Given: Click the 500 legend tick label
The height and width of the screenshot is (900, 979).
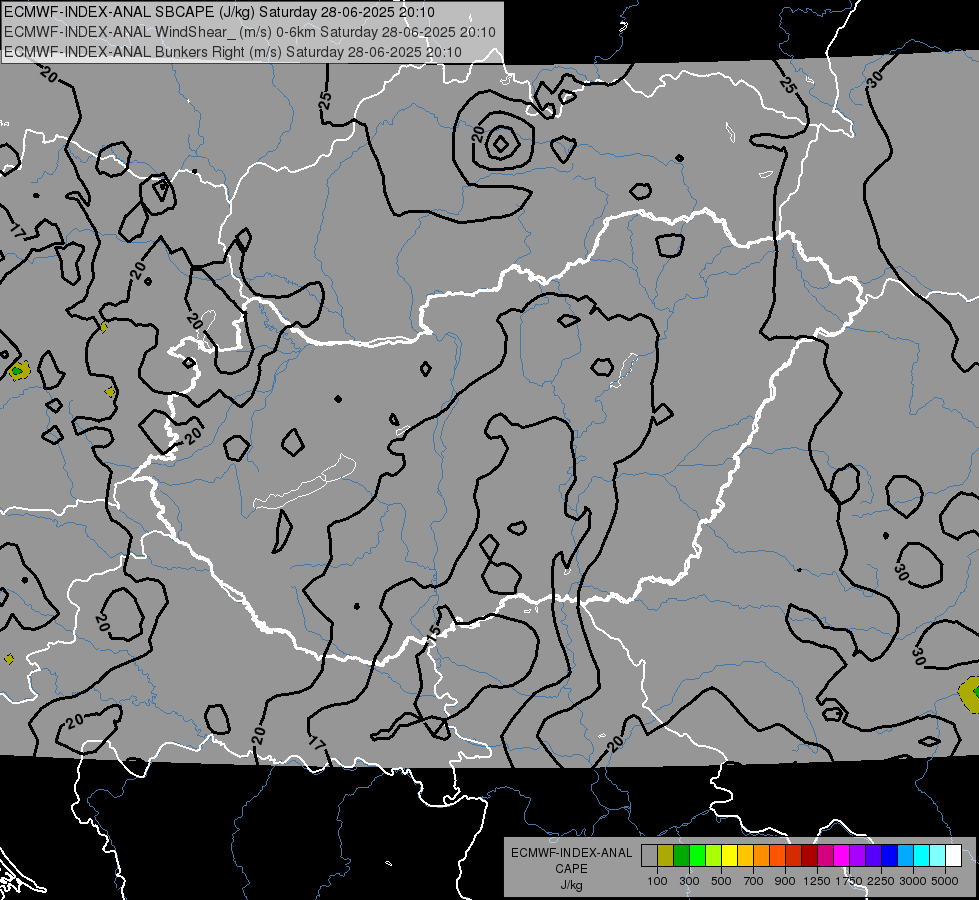Looking at the screenshot, I should coord(721,881).
